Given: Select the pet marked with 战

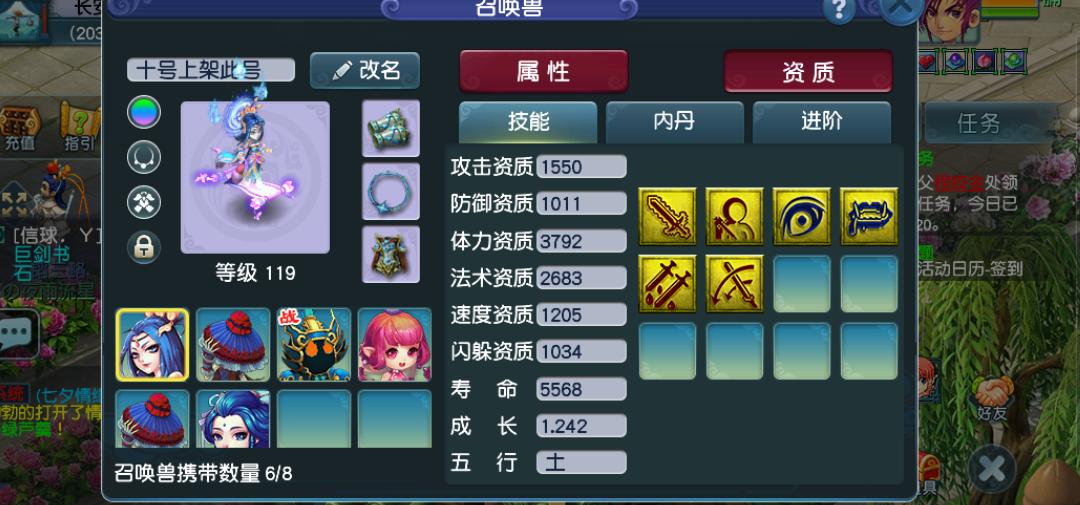Looking at the screenshot, I should click(314, 344).
